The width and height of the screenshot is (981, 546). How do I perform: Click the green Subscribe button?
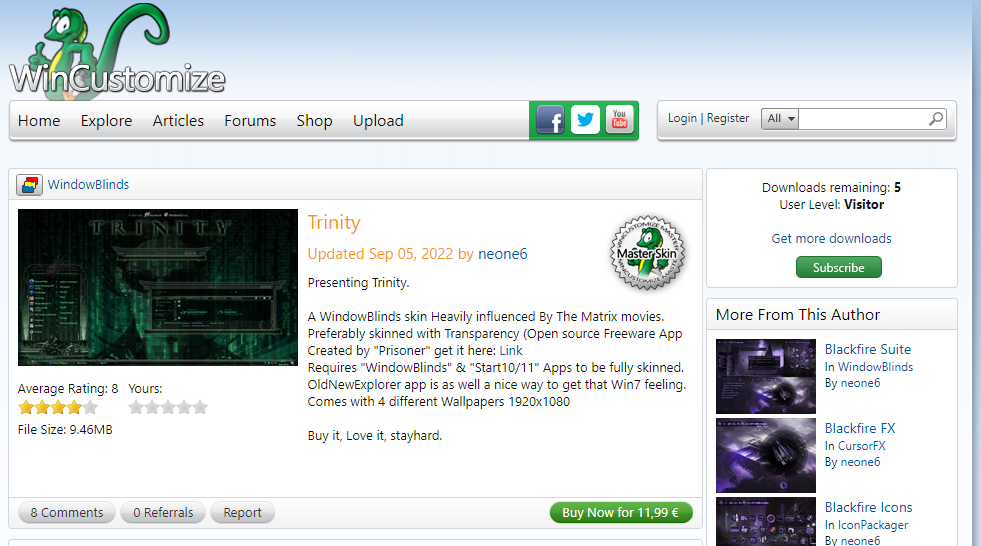pos(838,267)
